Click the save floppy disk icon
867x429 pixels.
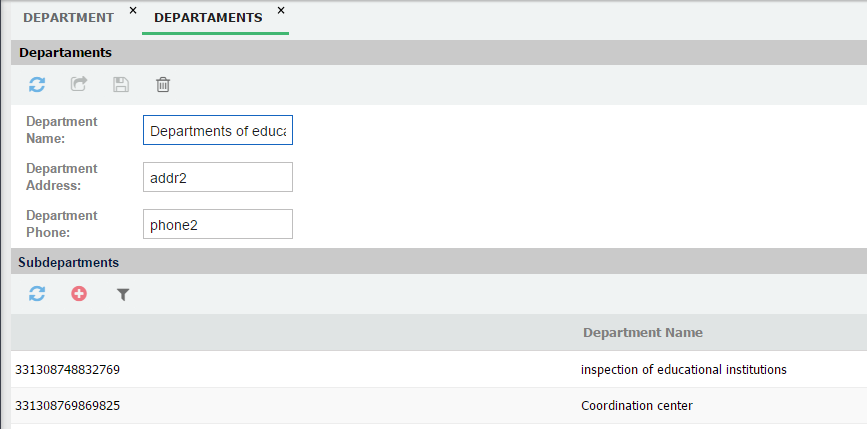pos(121,85)
